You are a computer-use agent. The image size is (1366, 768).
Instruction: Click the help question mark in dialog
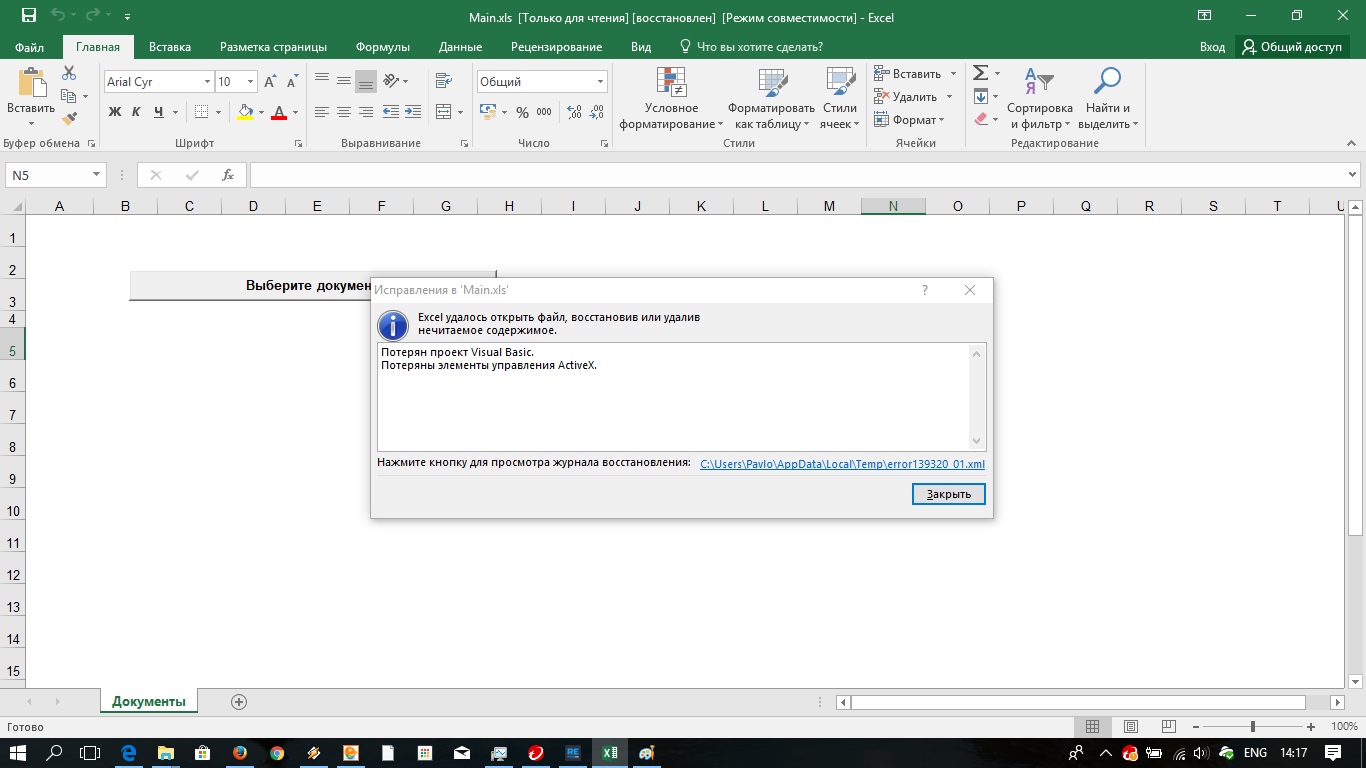[x=925, y=290]
